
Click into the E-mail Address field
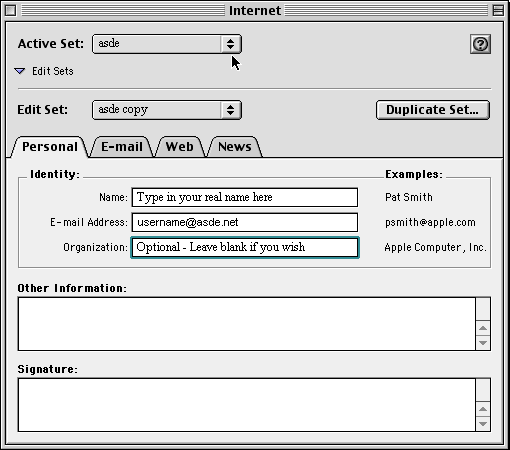click(245, 222)
